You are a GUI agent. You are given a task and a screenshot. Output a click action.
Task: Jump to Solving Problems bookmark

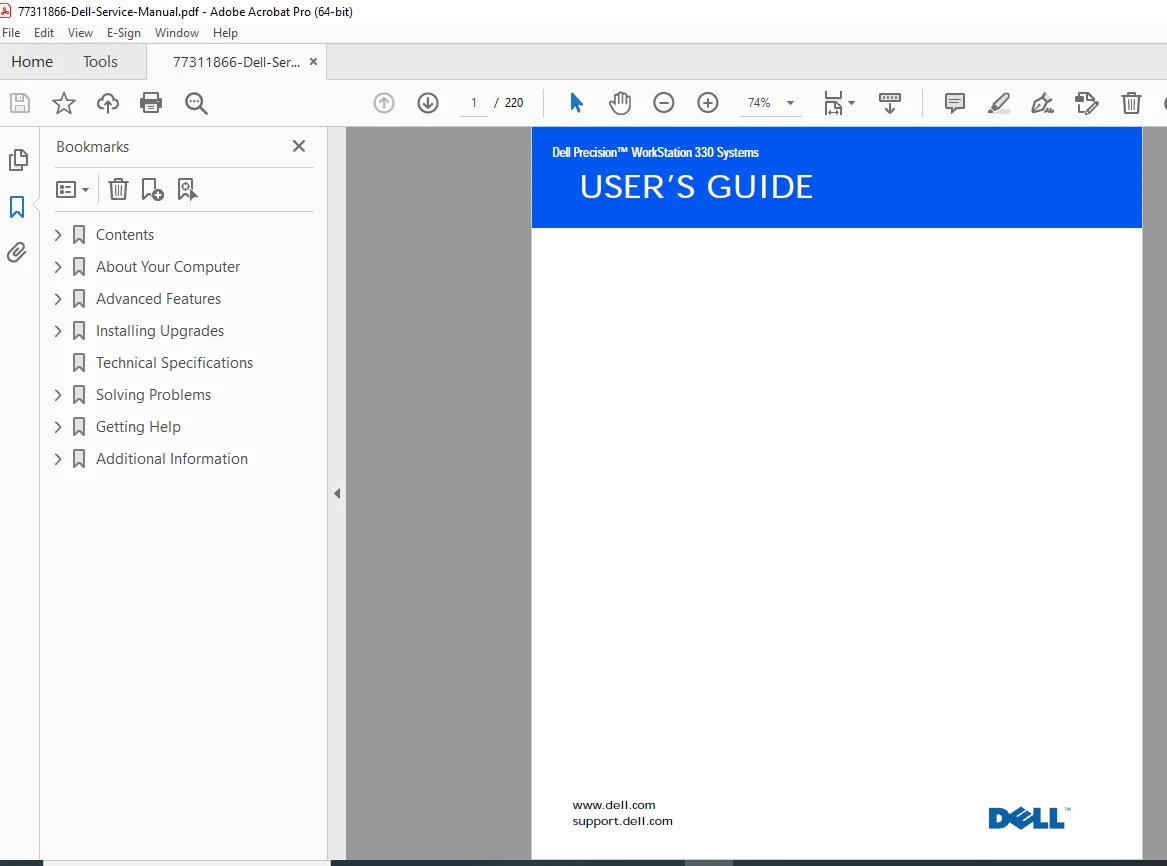(x=153, y=395)
